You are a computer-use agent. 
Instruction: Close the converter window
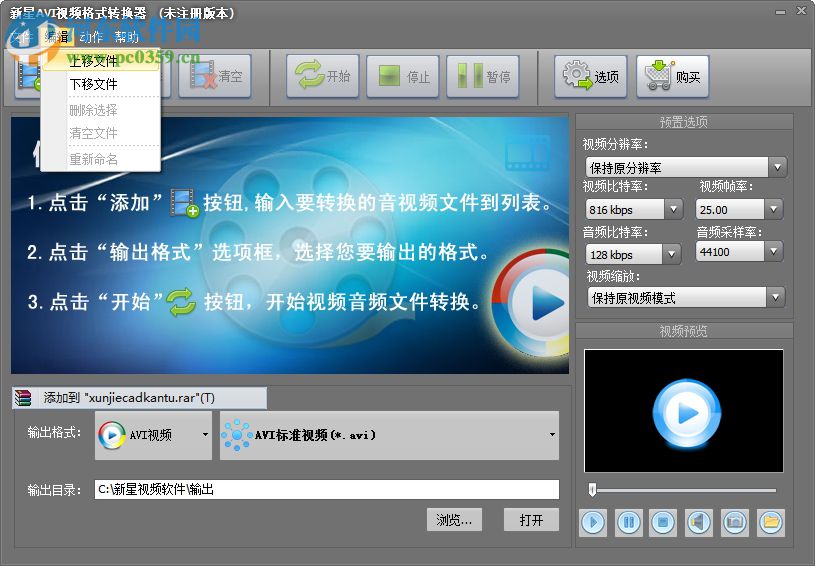[x=802, y=11]
